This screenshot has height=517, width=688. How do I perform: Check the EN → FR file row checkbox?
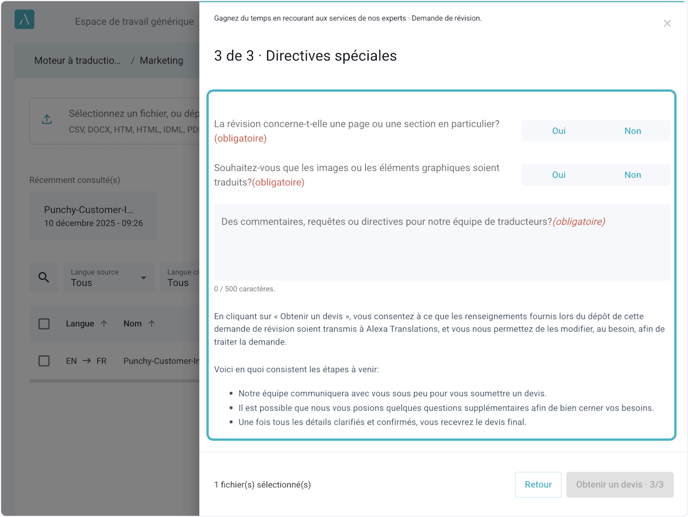(44, 361)
